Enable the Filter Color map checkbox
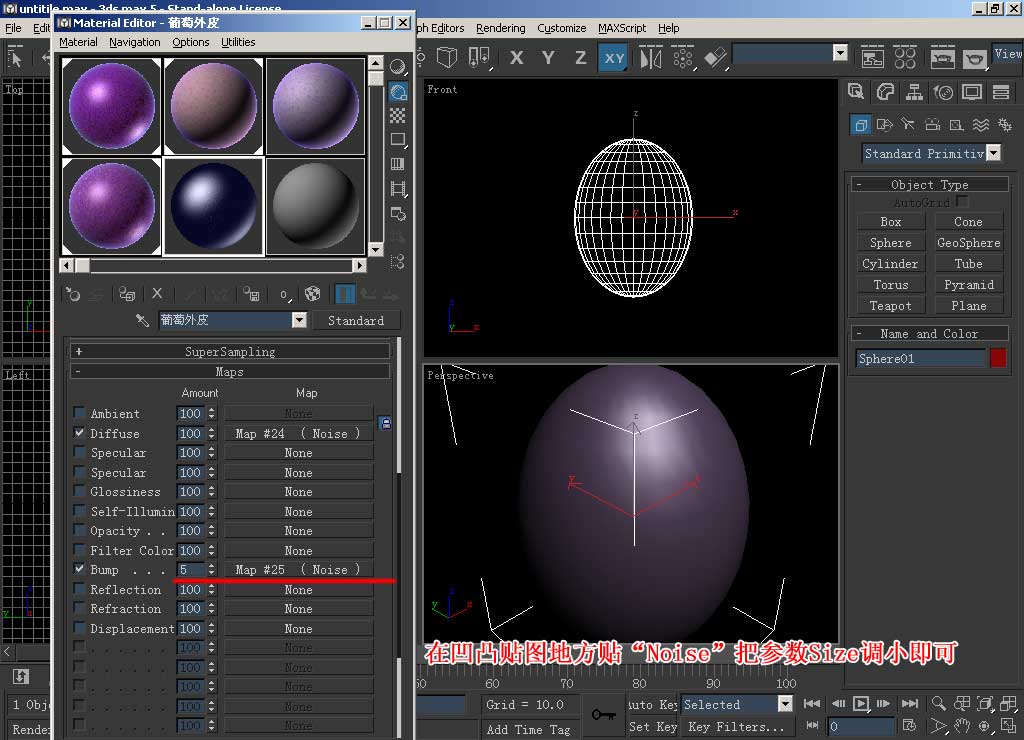Viewport: 1024px width, 740px height. click(79, 550)
